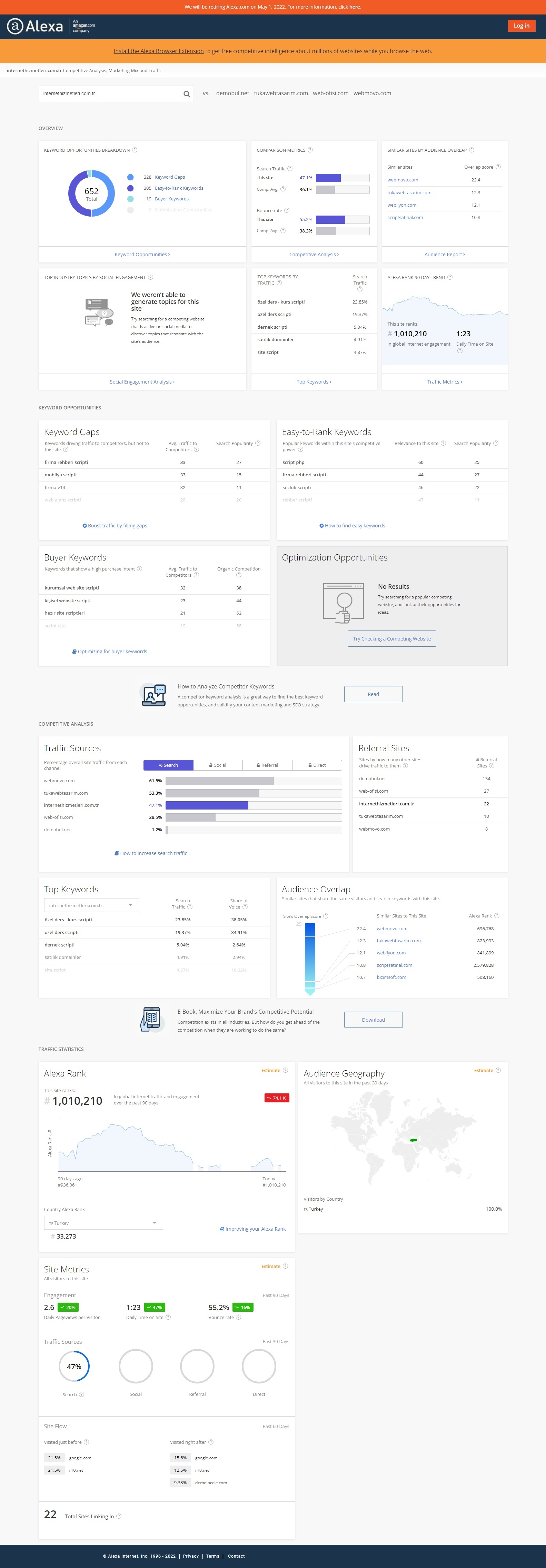Click the Read button
The image size is (546, 1568).
coord(373,695)
